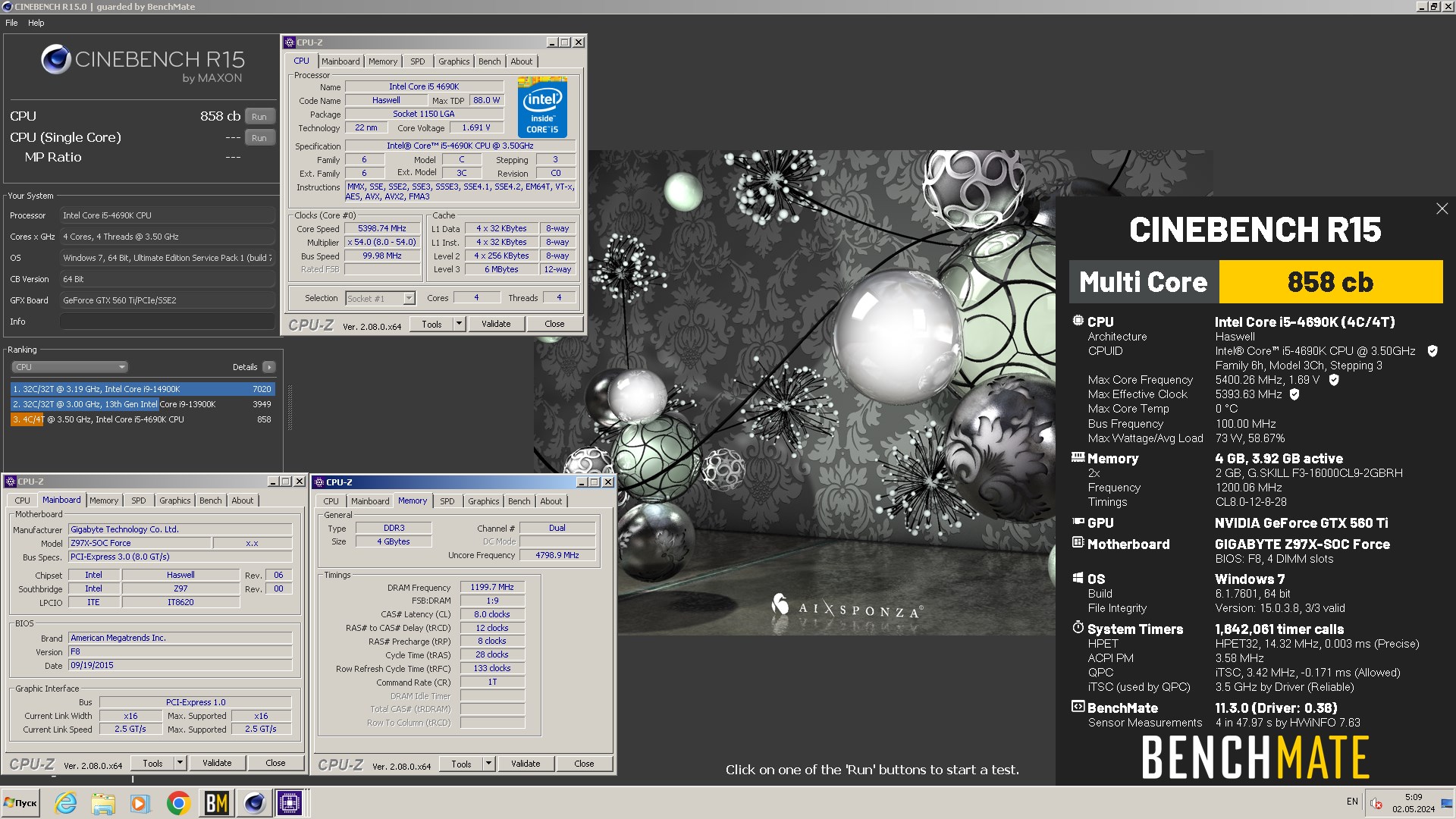The image size is (1456, 819).
Task: Open the Socket #1 selection dropdown
Action: (x=381, y=299)
